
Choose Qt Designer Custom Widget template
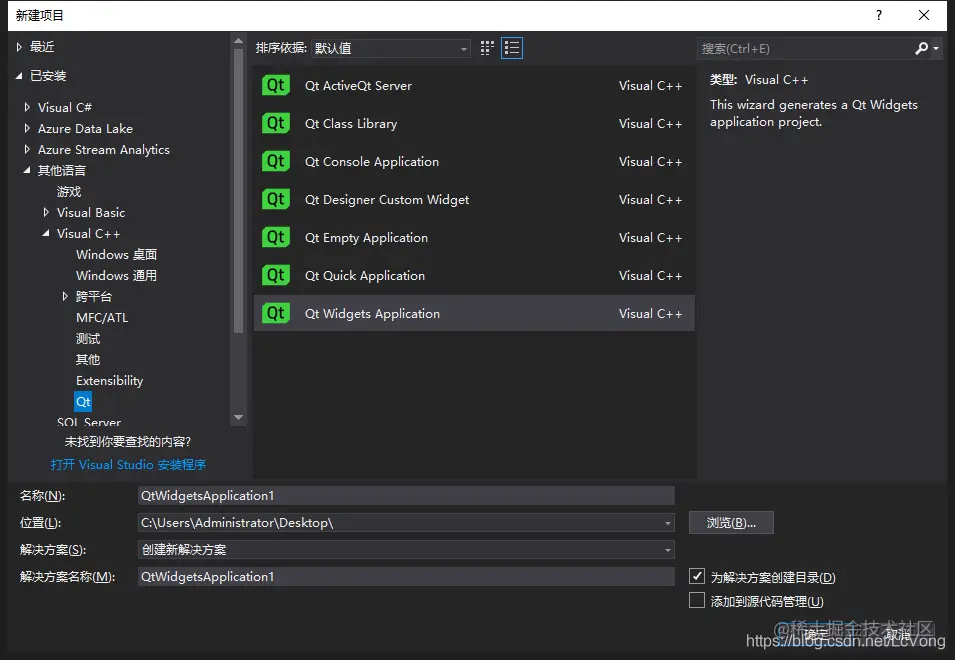click(x=474, y=199)
